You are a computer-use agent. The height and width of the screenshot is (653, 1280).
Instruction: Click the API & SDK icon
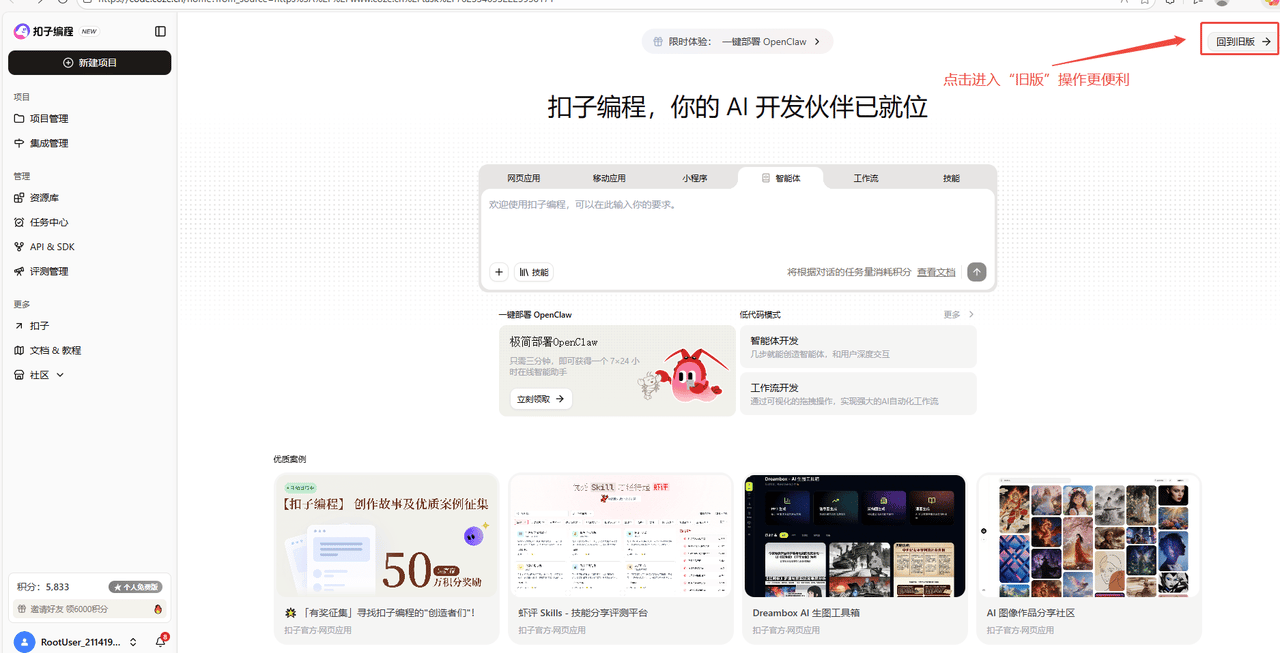[x=20, y=247]
